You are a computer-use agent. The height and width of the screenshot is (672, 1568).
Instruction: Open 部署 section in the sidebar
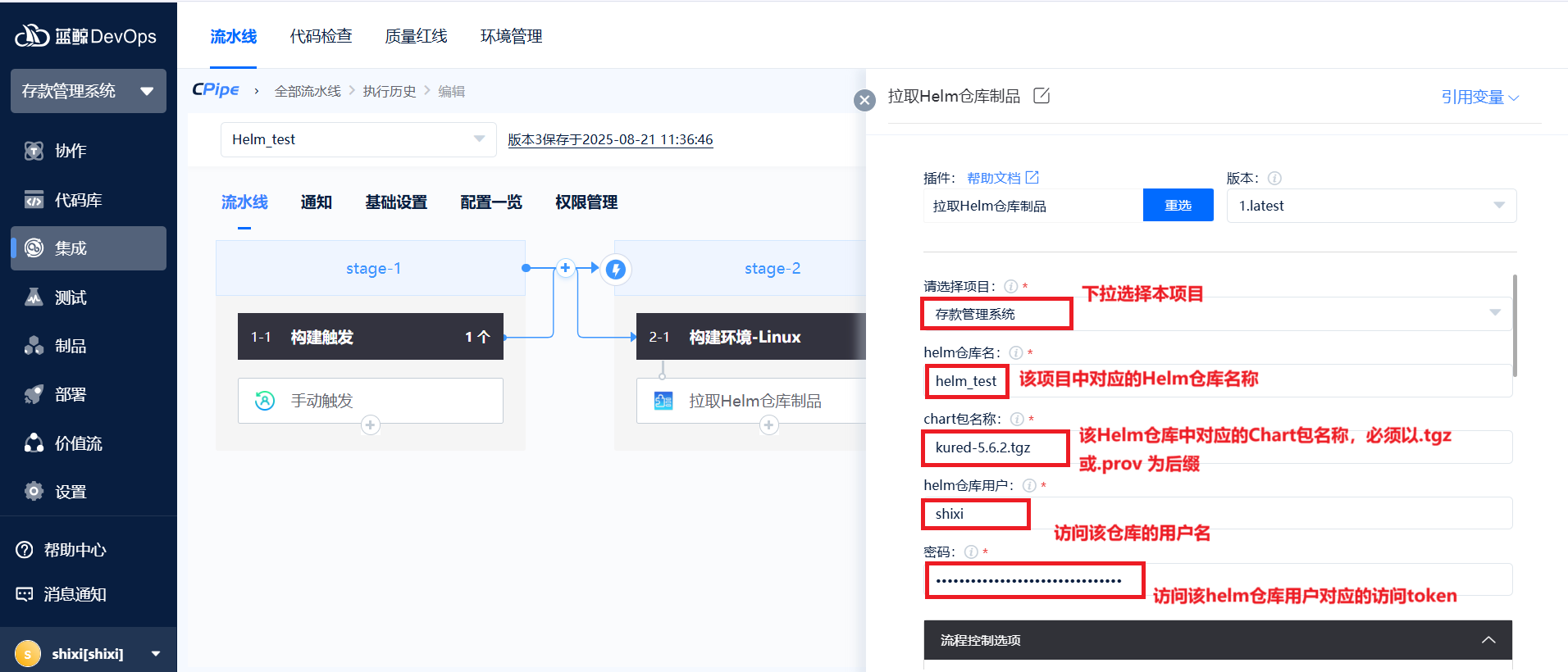click(70, 394)
